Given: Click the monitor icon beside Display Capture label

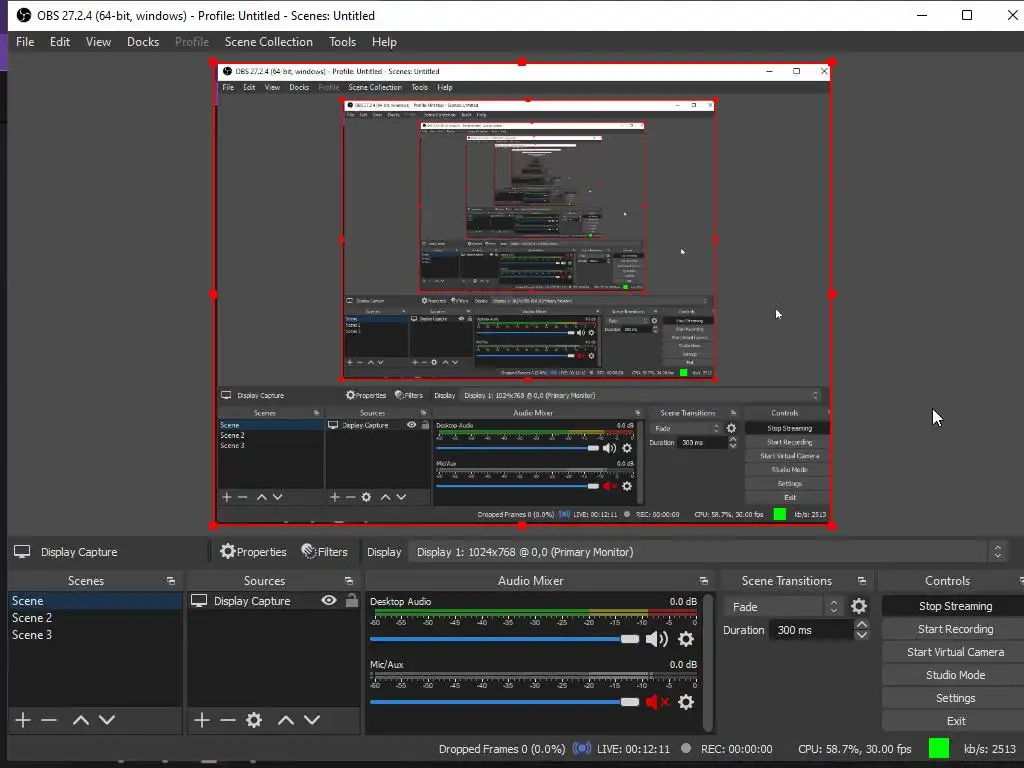Looking at the screenshot, I should 22,552.
